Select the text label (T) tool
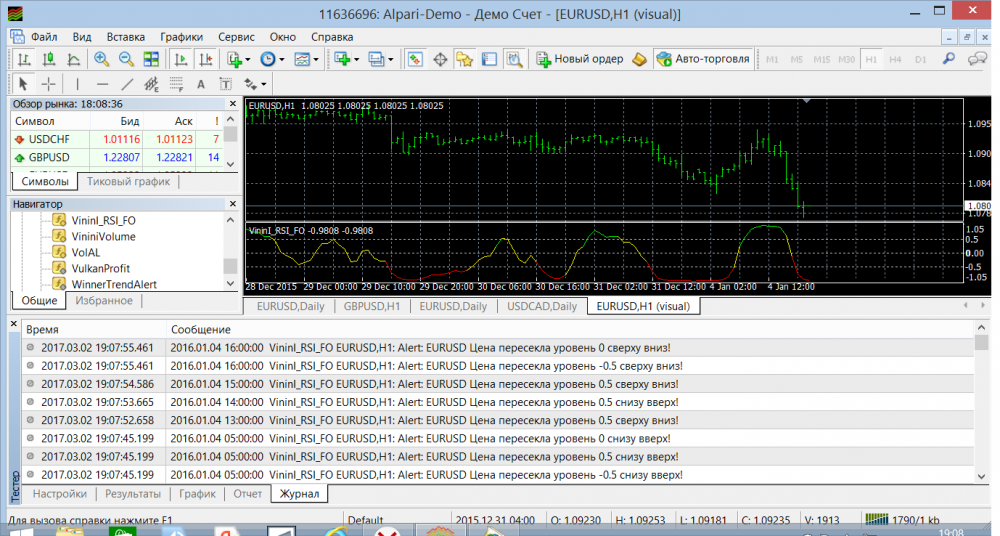The height and width of the screenshot is (536, 1000). click(x=225, y=84)
